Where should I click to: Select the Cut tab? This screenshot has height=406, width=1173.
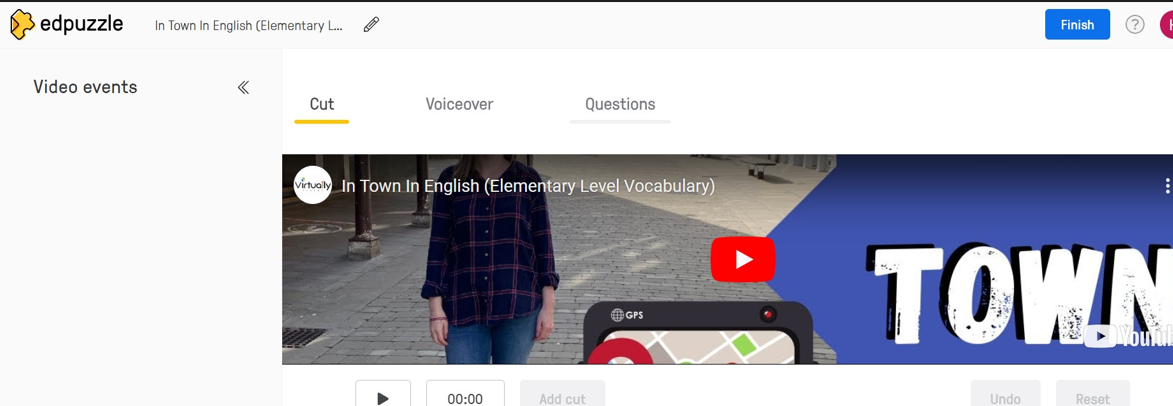coord(322,104)
